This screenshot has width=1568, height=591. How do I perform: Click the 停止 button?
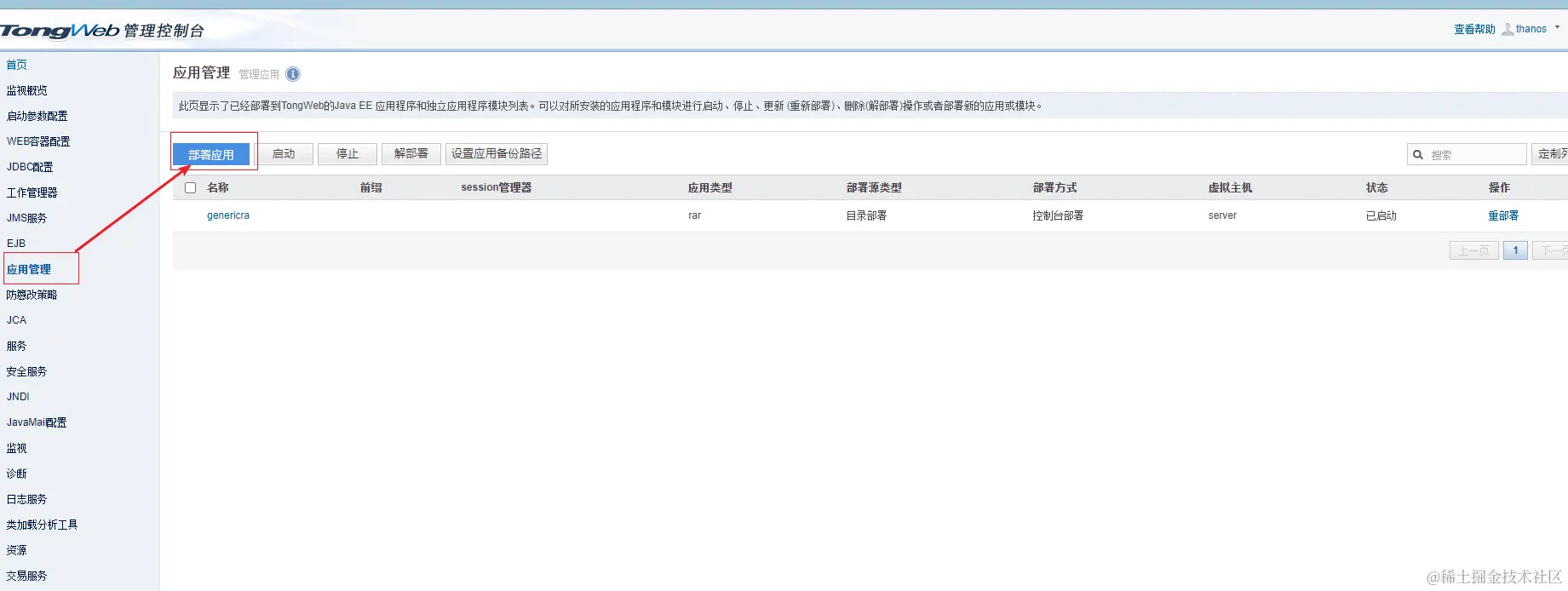pyautogui.click(x=347, y=154)
